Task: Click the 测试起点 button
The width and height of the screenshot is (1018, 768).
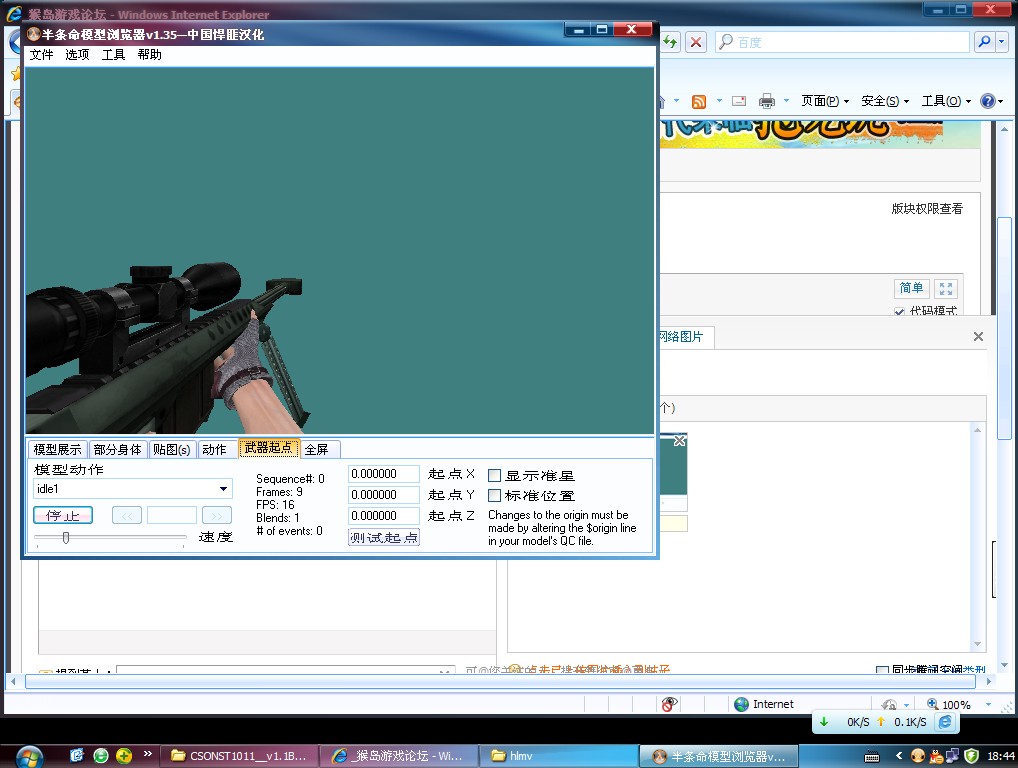Action: tap(384, 538)
